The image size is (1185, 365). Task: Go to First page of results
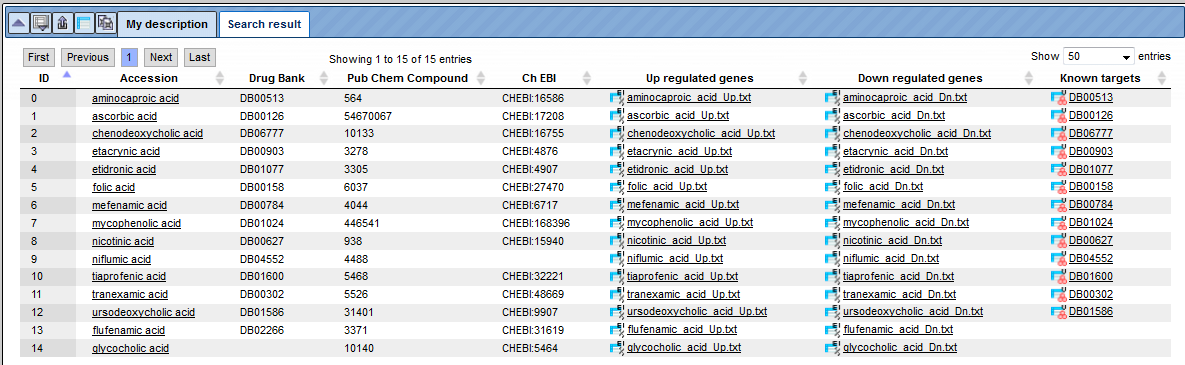click(39, 57)
